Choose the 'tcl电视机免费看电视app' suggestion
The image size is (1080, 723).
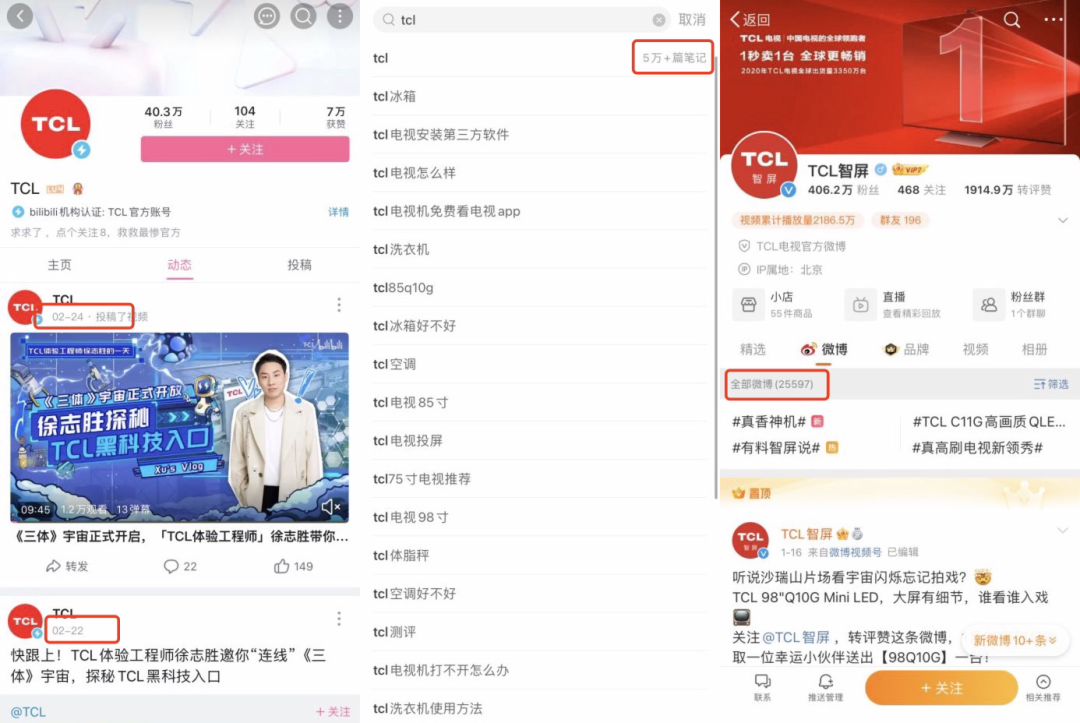pyautogui.click(x=542, y=211)
